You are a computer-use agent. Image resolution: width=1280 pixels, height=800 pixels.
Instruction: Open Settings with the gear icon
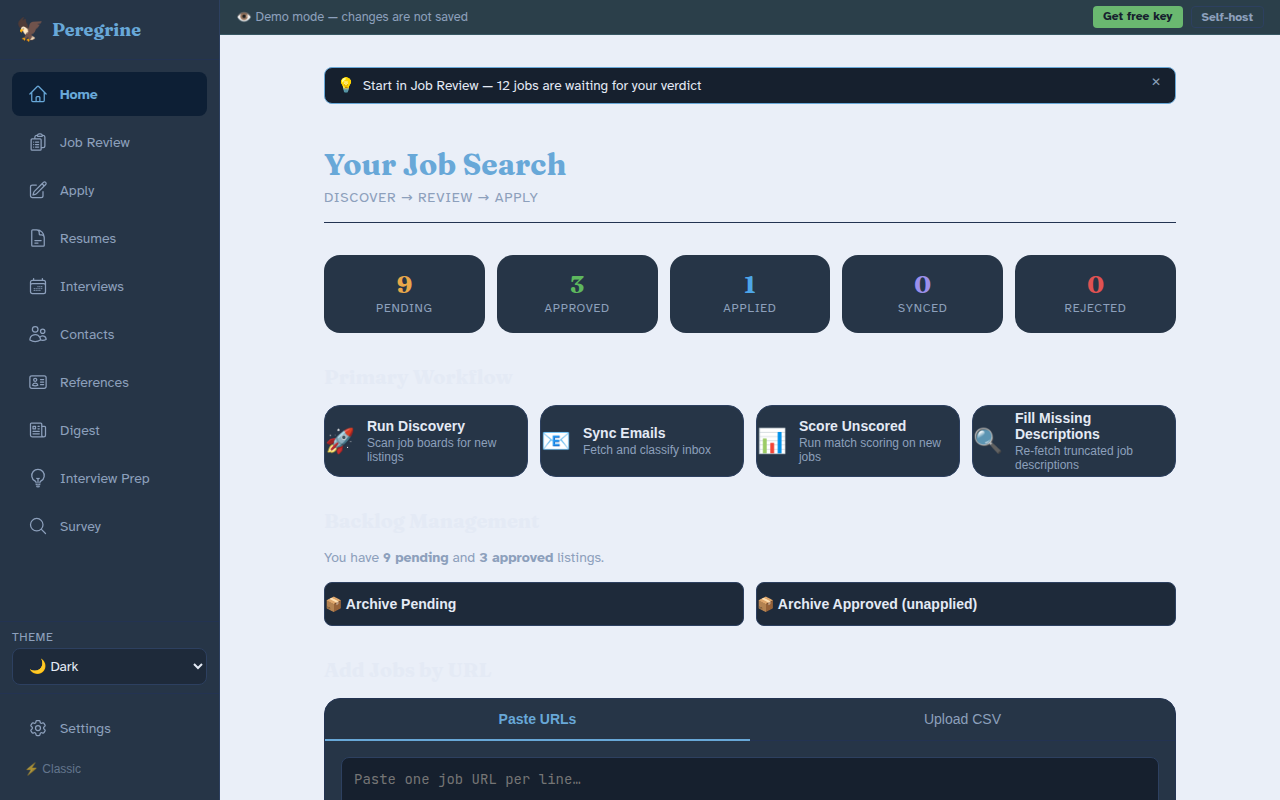click(38, 728)
